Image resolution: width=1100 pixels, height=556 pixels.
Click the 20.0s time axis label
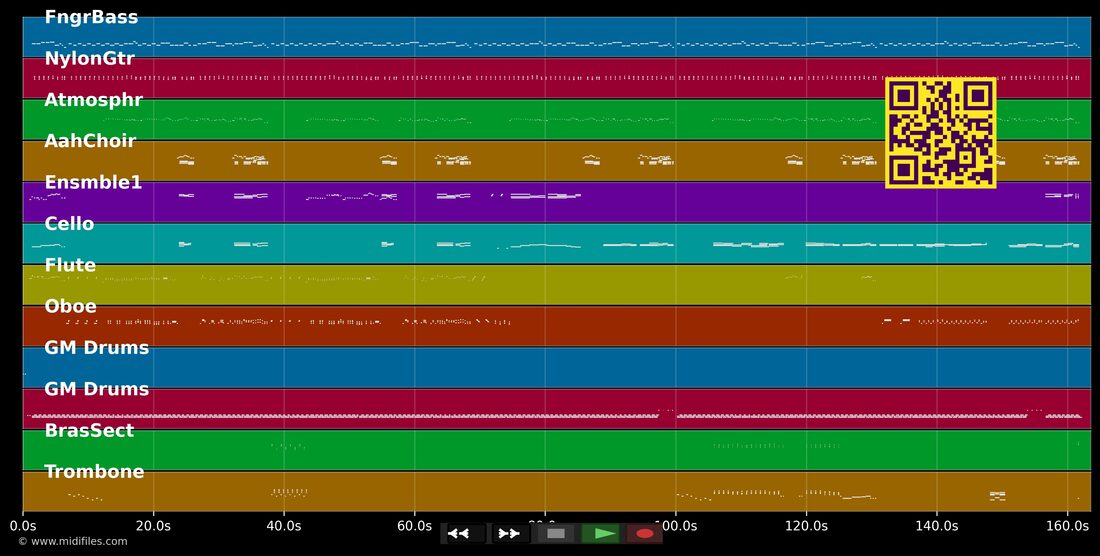[154, 525]
